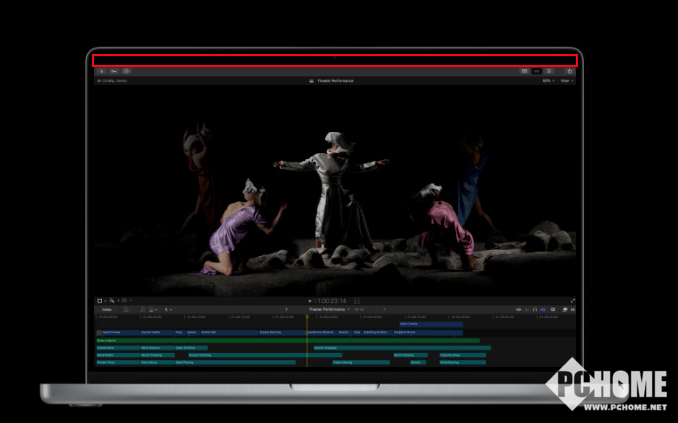Click the Import Media arrow icon

pos(101,71)
